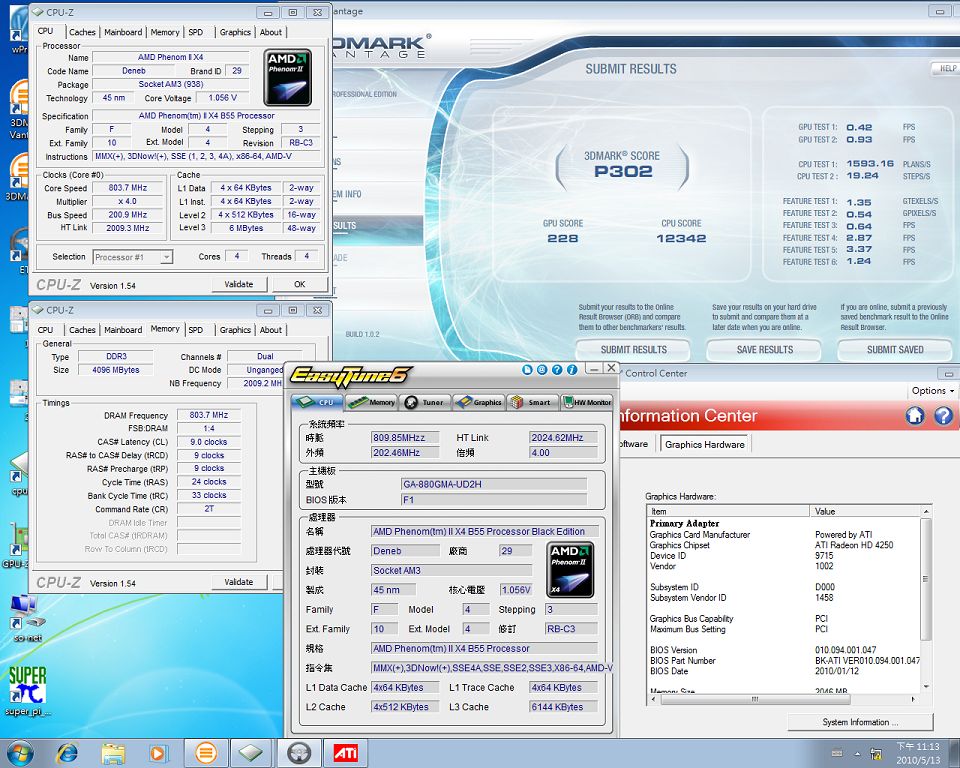Open Caches tab in CPU-Z memory window
Viewport: 960px width, 768px height.
(x=82, y=329)
